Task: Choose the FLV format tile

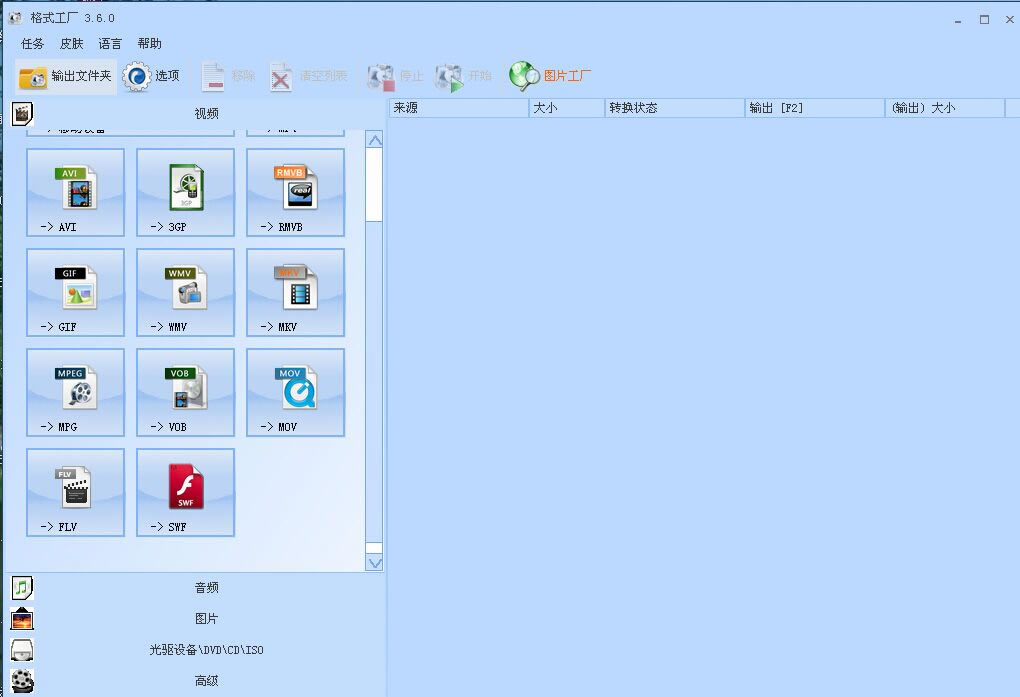Action: 76,492
